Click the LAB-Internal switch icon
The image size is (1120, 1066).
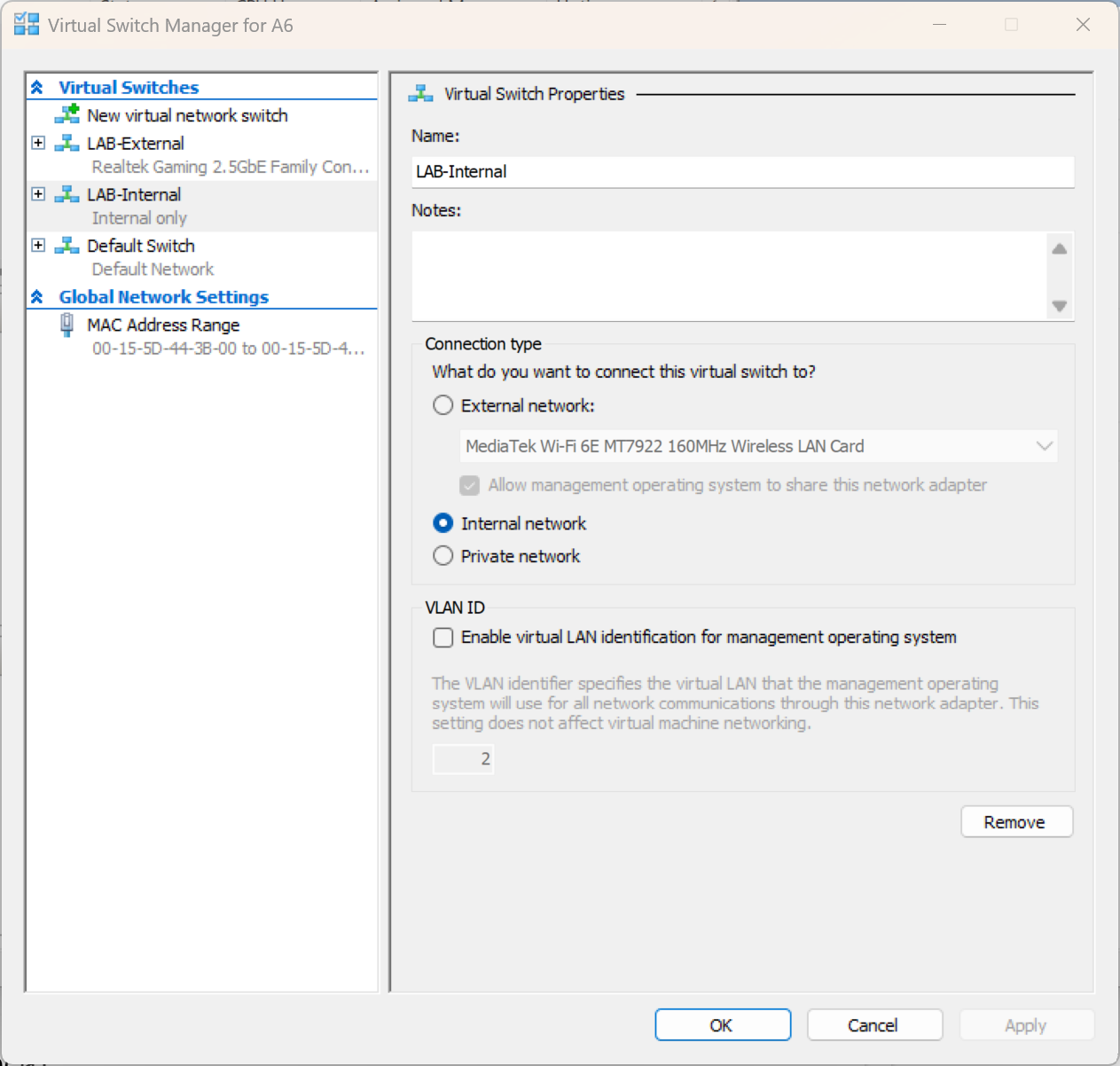click(x=67, y=194)
